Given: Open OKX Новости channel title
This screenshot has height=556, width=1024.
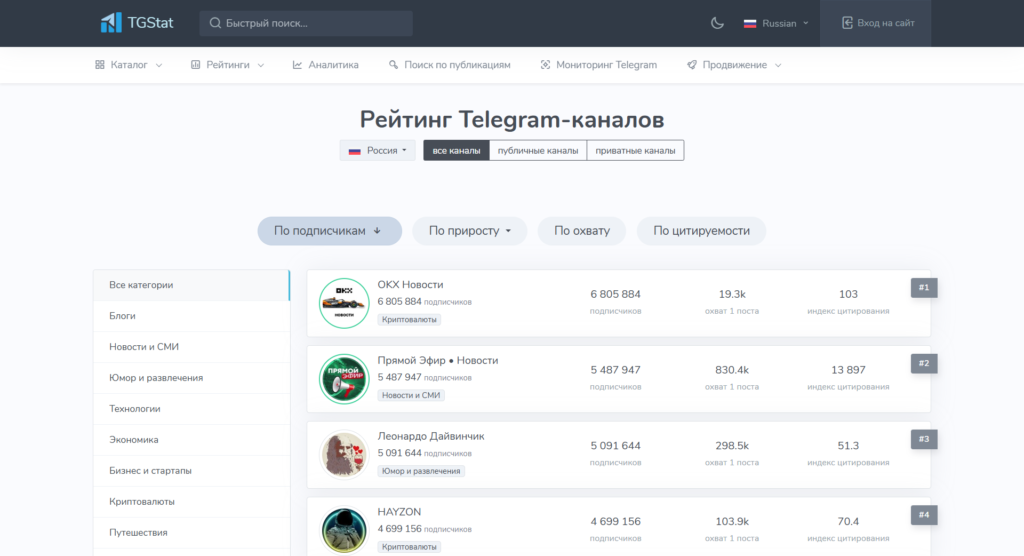Looking at the screenshot, I should click(x=410, y=285).
